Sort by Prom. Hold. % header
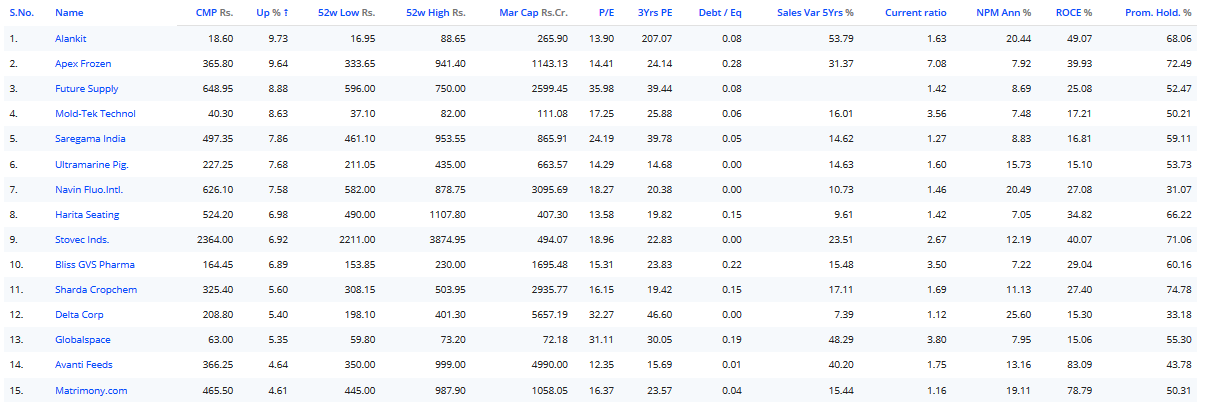 [1158, 12]
